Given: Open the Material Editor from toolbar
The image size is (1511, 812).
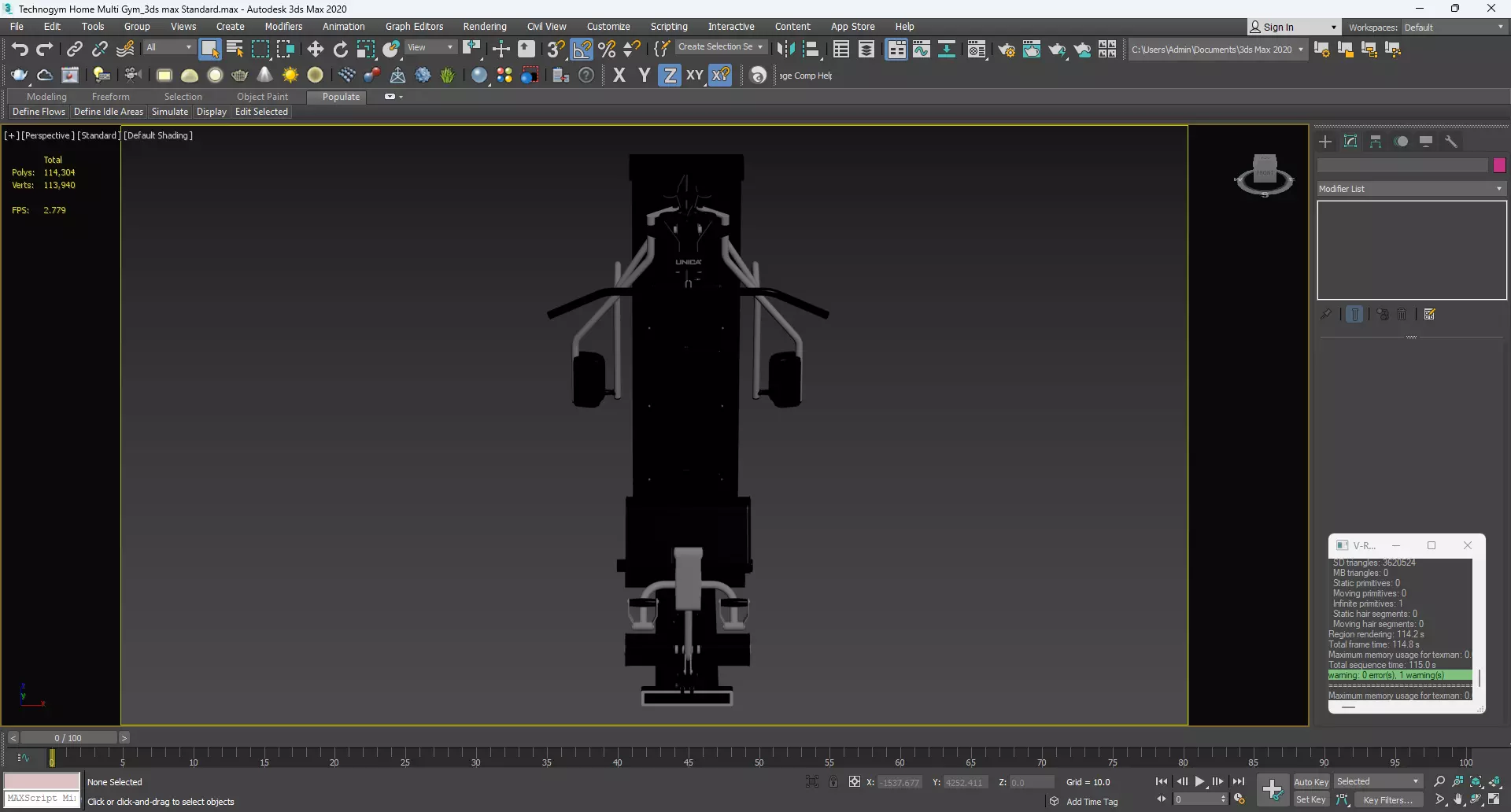Looking at the screenshot, I should click(977, 50).
